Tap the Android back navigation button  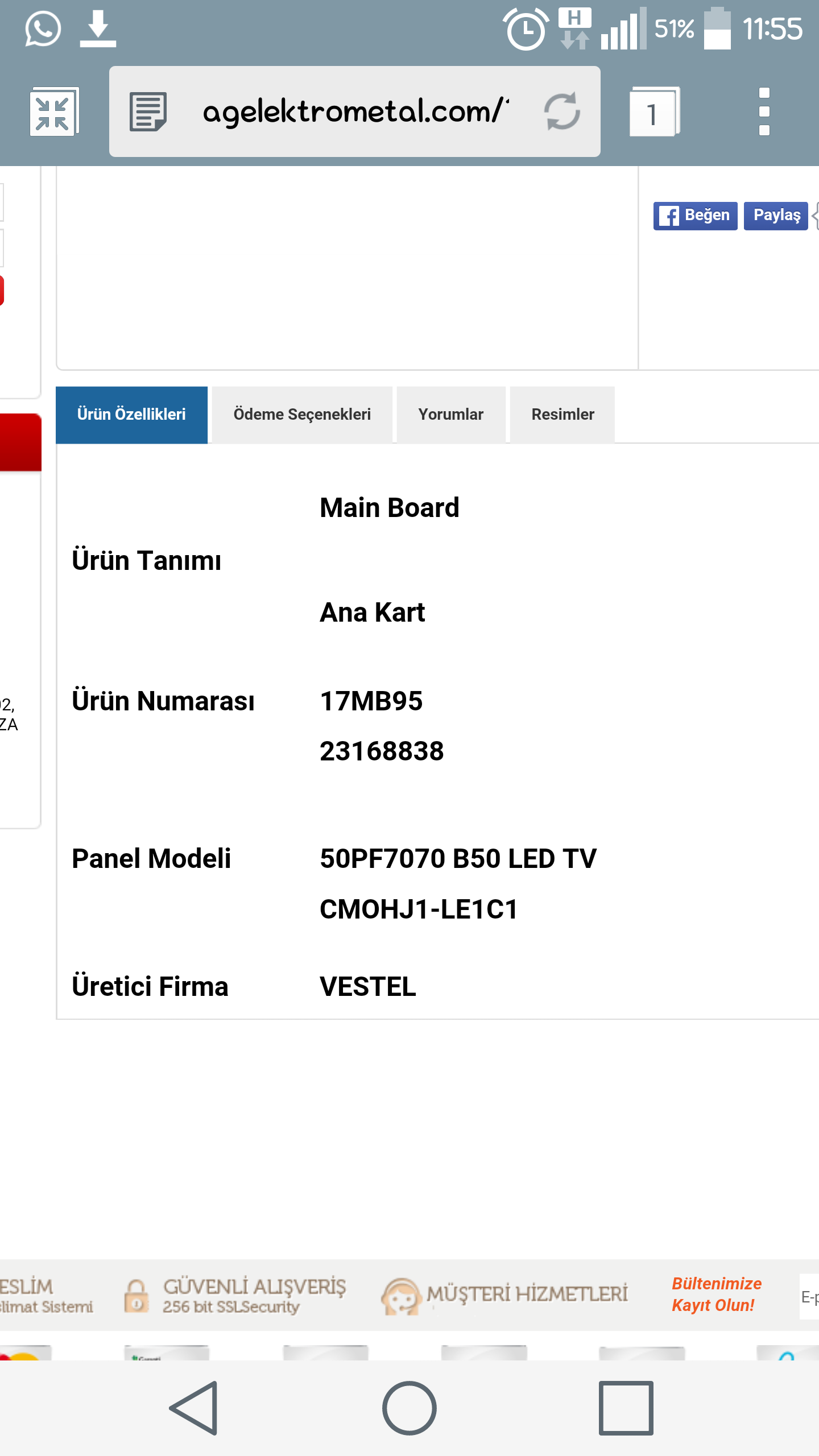tap(193, 1408)
